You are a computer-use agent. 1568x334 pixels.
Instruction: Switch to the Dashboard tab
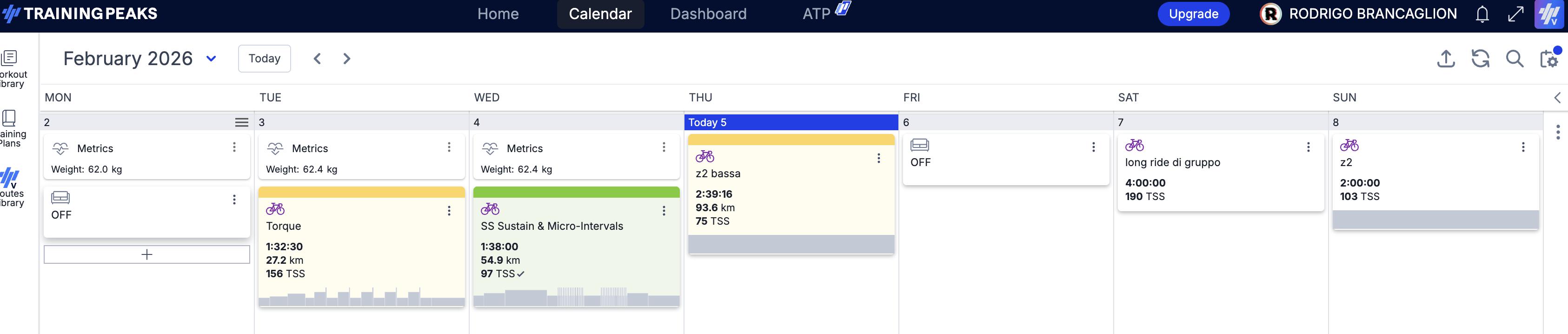(x=708, y=14)
